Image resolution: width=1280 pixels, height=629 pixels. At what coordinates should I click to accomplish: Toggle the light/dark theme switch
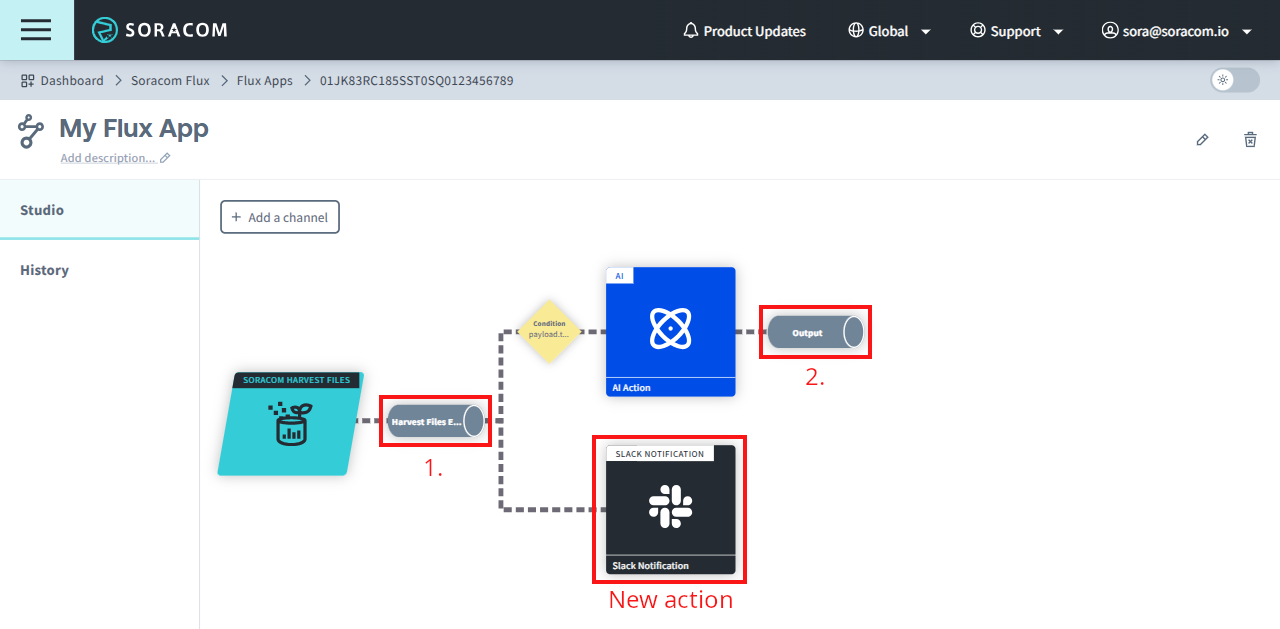[1234, 80]
